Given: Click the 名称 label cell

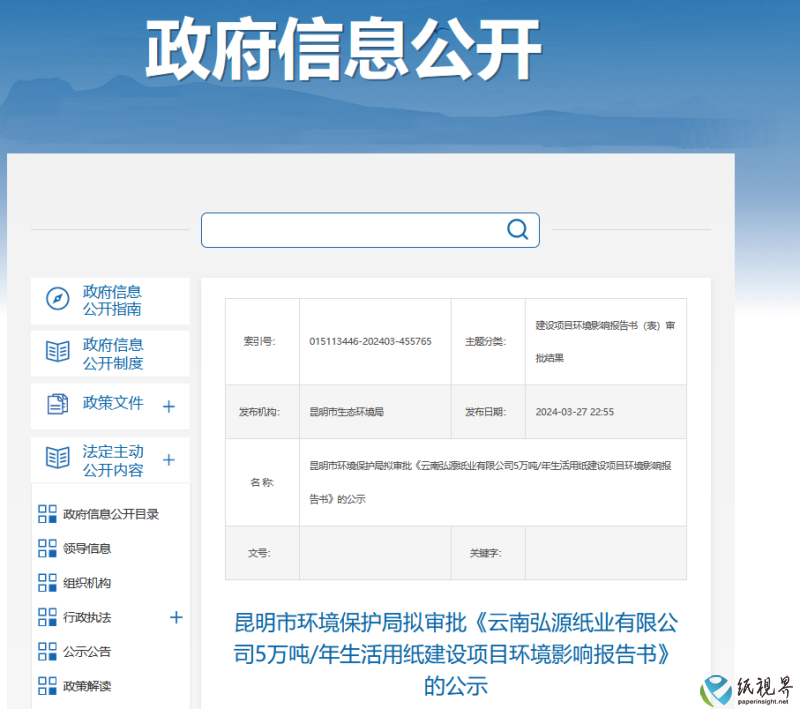Looking at the screenshot, I should 262,482.
